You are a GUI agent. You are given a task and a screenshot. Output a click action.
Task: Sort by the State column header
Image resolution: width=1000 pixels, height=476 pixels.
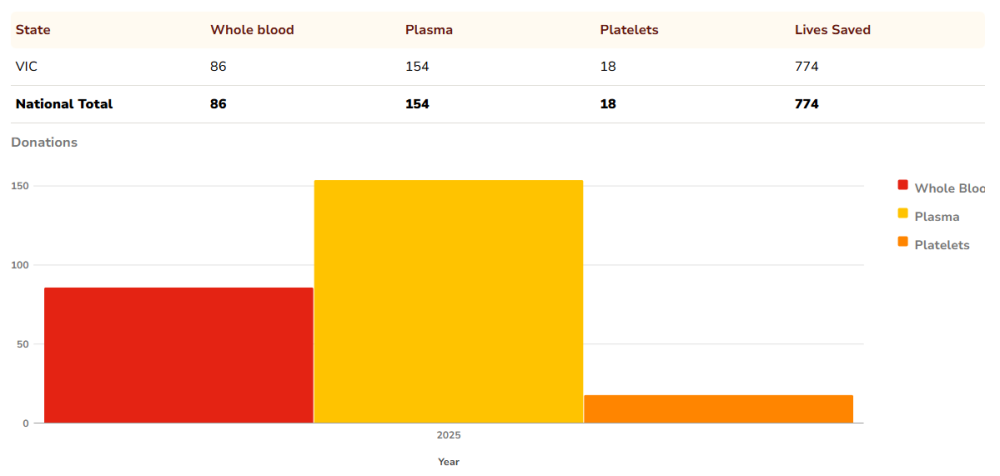click(33, 30)
